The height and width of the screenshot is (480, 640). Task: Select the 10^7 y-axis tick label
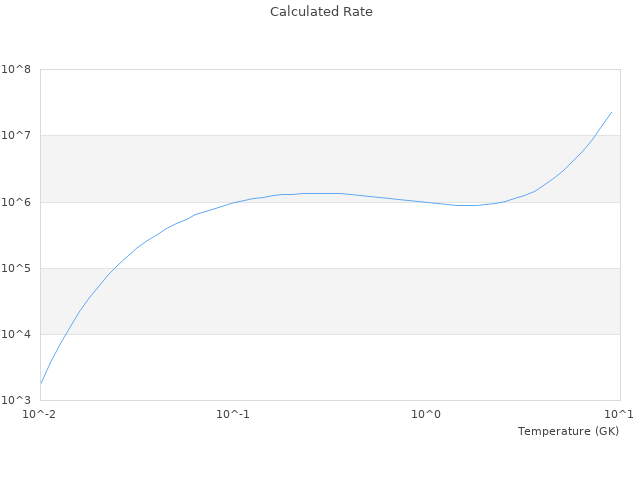pyautogui.click(x=16, y=136)
